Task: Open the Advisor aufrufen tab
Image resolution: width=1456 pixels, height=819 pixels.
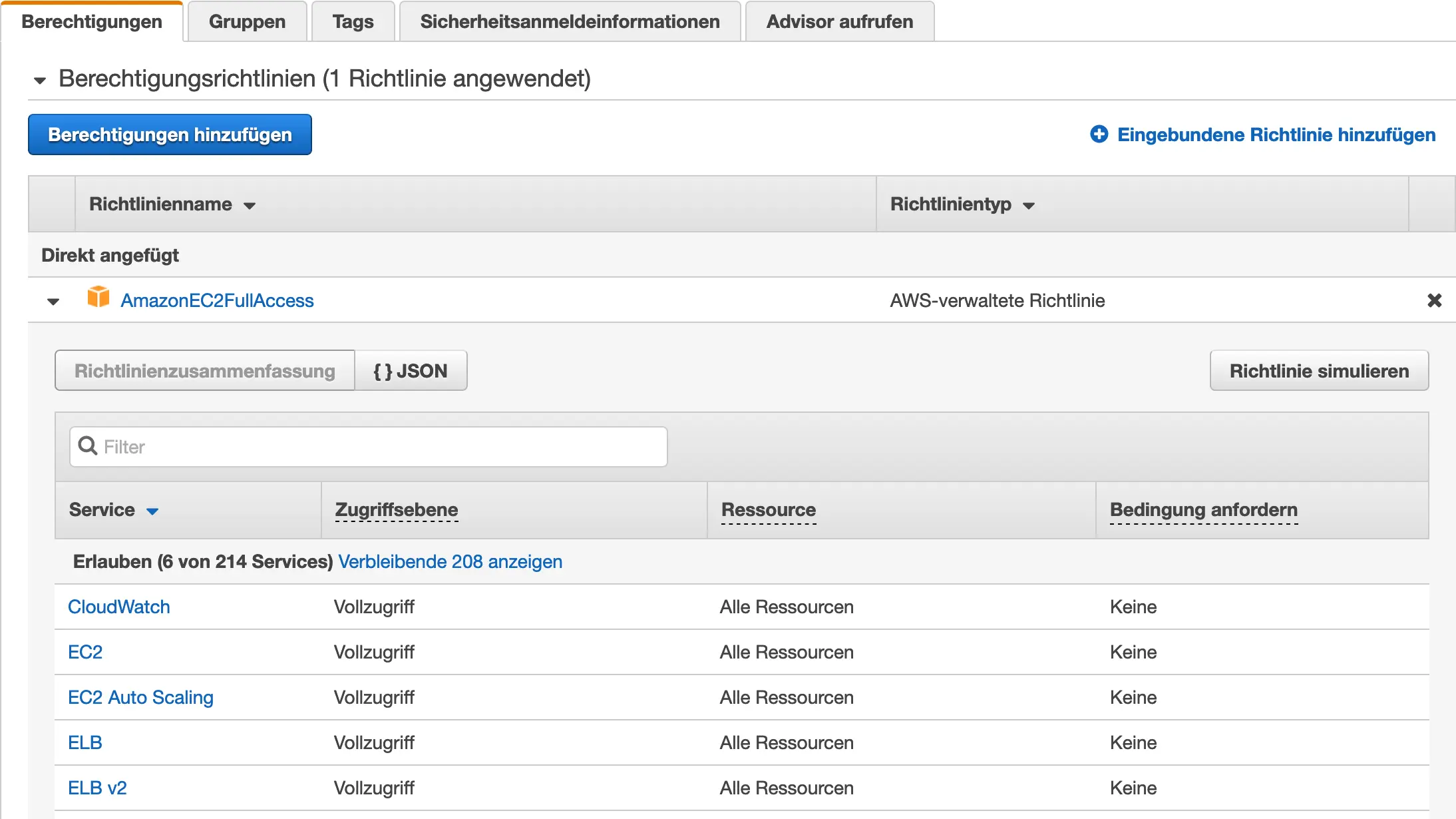Action: click(839, 22)
